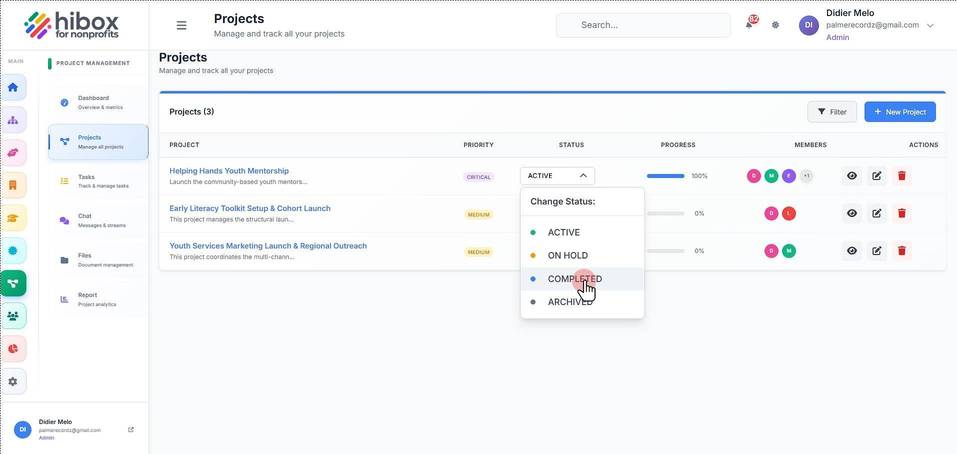Click the MEDIUM priority badge for Youth Services Marketing

tap(478, 252)
